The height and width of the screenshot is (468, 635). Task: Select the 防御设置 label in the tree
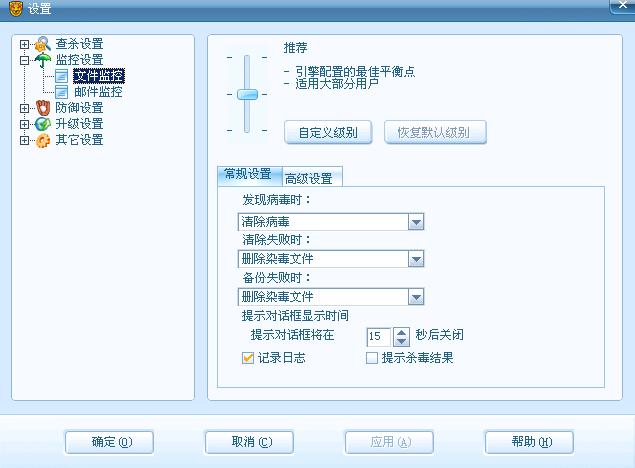pyautogui.click(x=79, y=108)
